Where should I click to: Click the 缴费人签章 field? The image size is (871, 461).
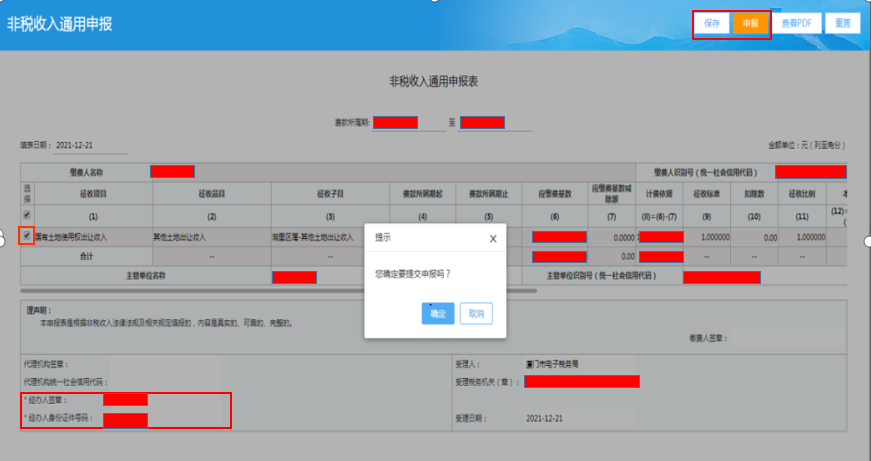(788, 337)
